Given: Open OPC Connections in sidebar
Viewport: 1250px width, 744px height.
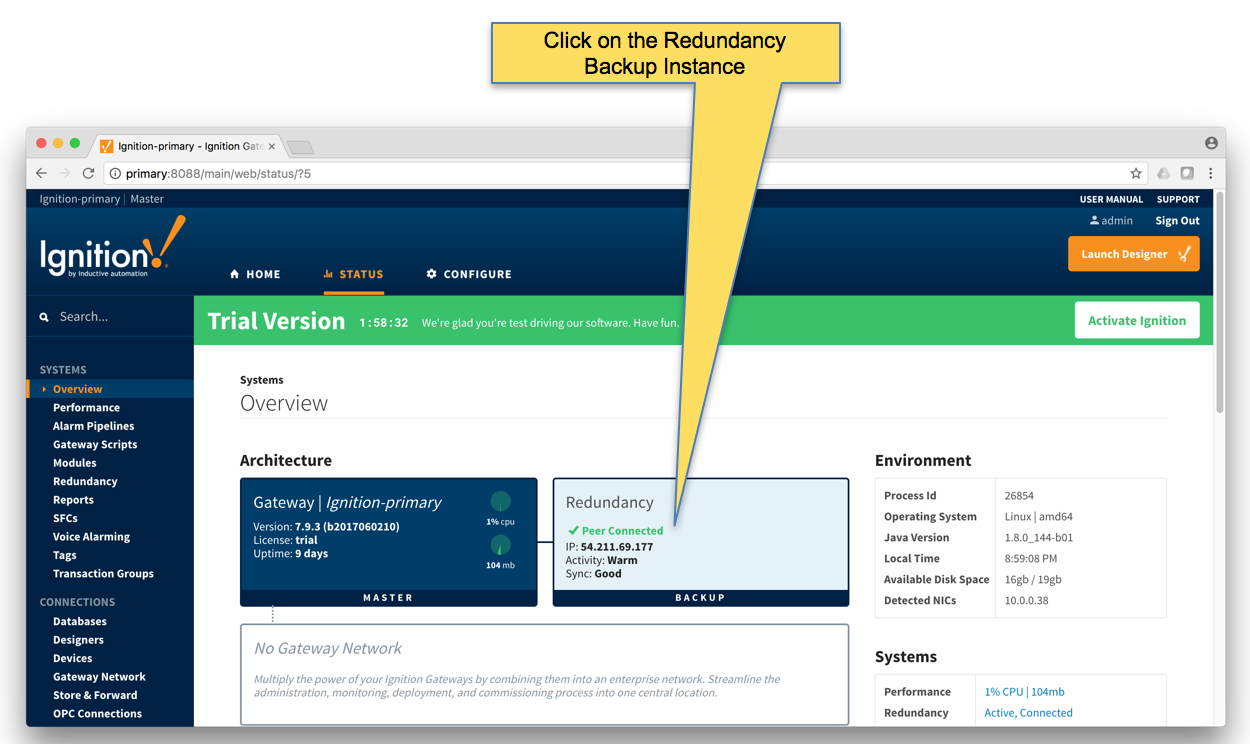Looking at the screenshot, I should click(x=97, y=714).
